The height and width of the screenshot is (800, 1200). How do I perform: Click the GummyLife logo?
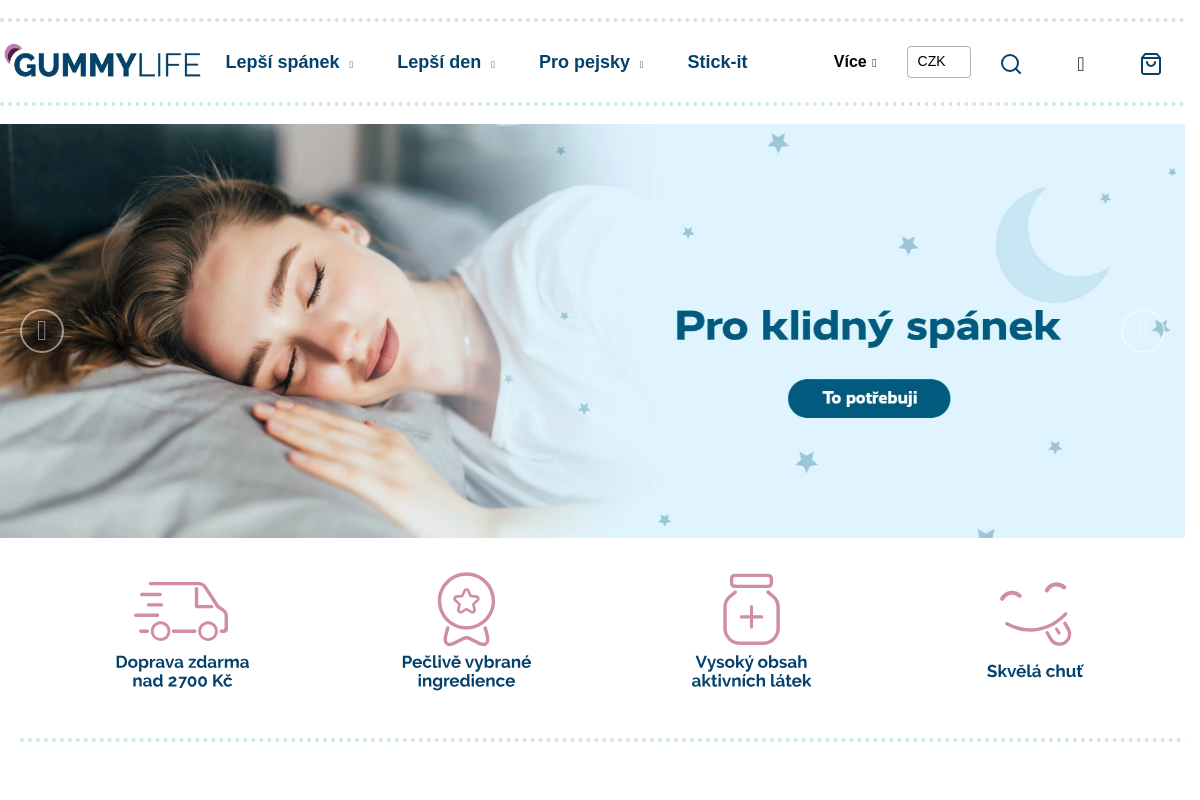[102, 62]
